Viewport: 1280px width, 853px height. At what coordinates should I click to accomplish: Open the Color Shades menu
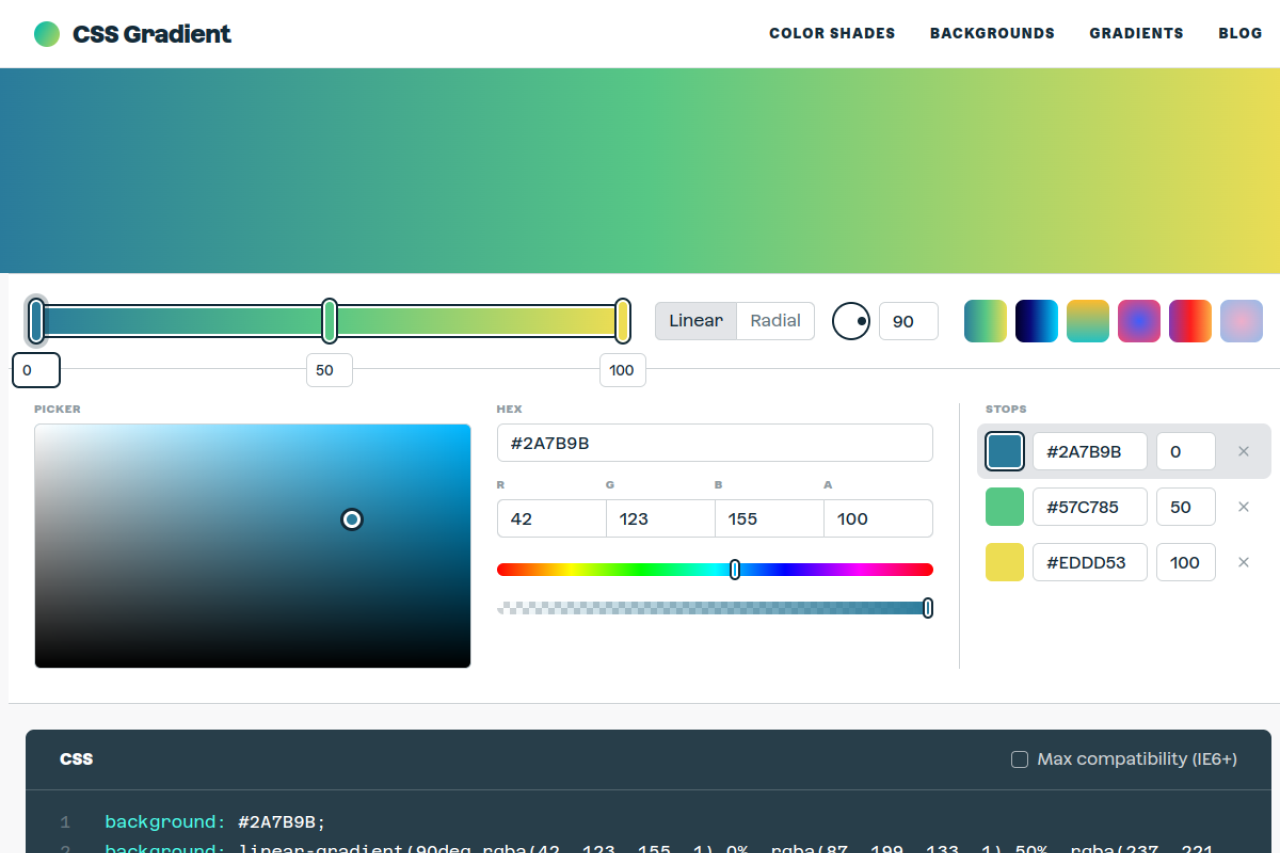832,33
